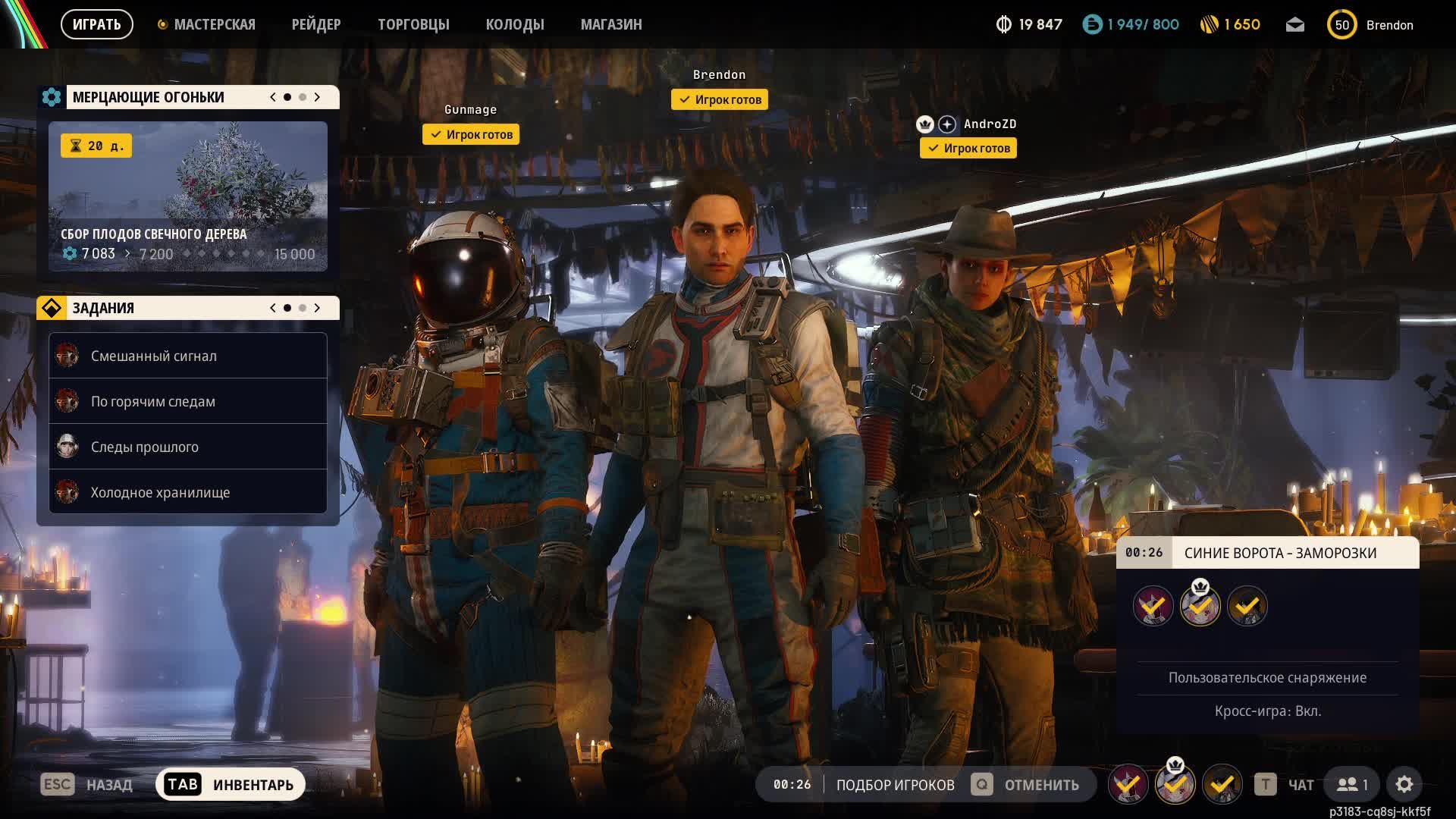Click the level 50 profile badge
Image resolution: width=1456 pixels, height=819 pixels.
click(x=1341, y=25)
